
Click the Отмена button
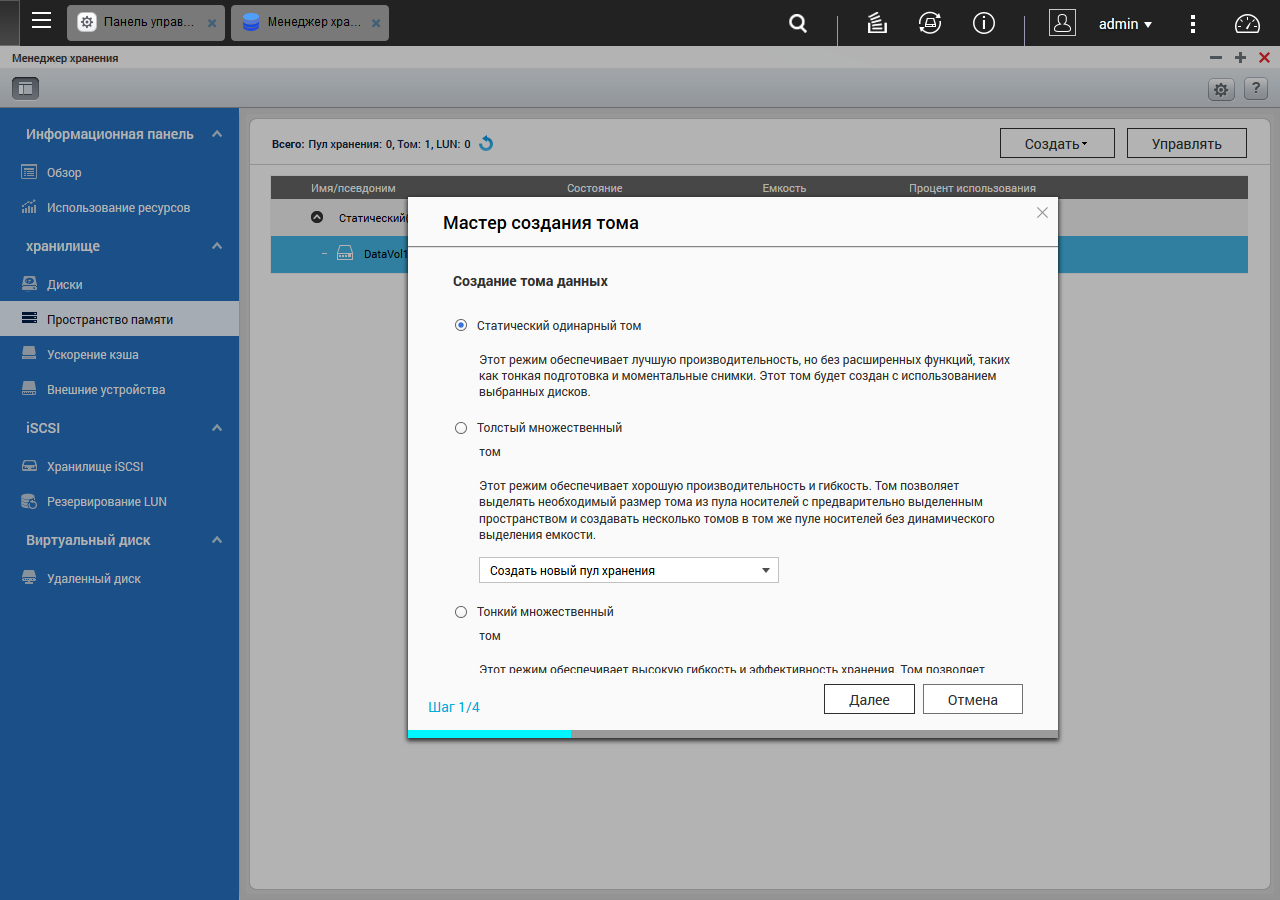pyautogui.click(x=973, y=699)
